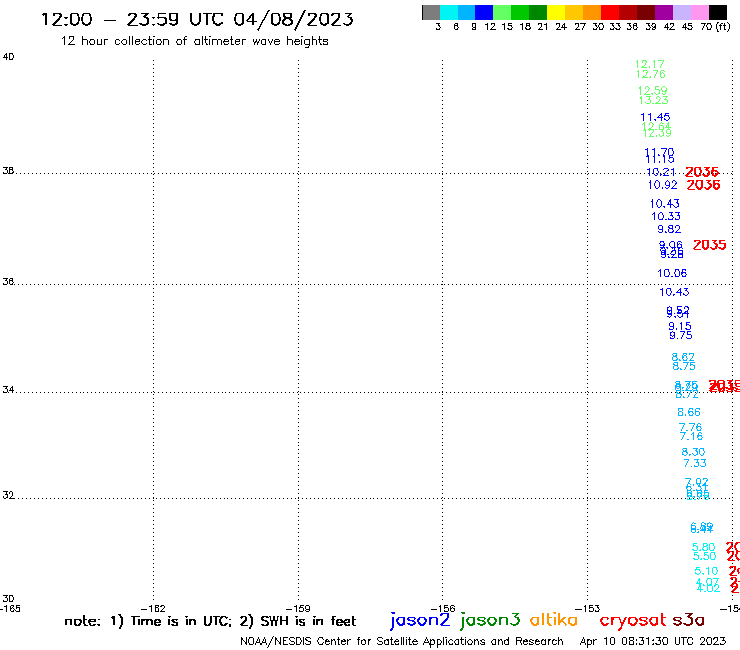The height and width of the screenshot is (650, 740).
Task: Click the wave height value 7.33
Action: (695, 464)
